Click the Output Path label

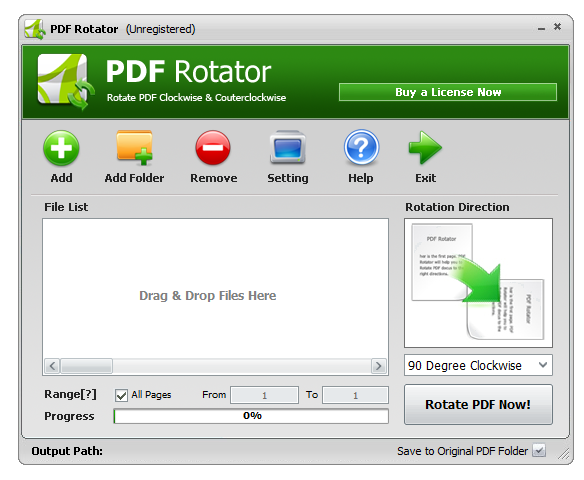(67, 451)
